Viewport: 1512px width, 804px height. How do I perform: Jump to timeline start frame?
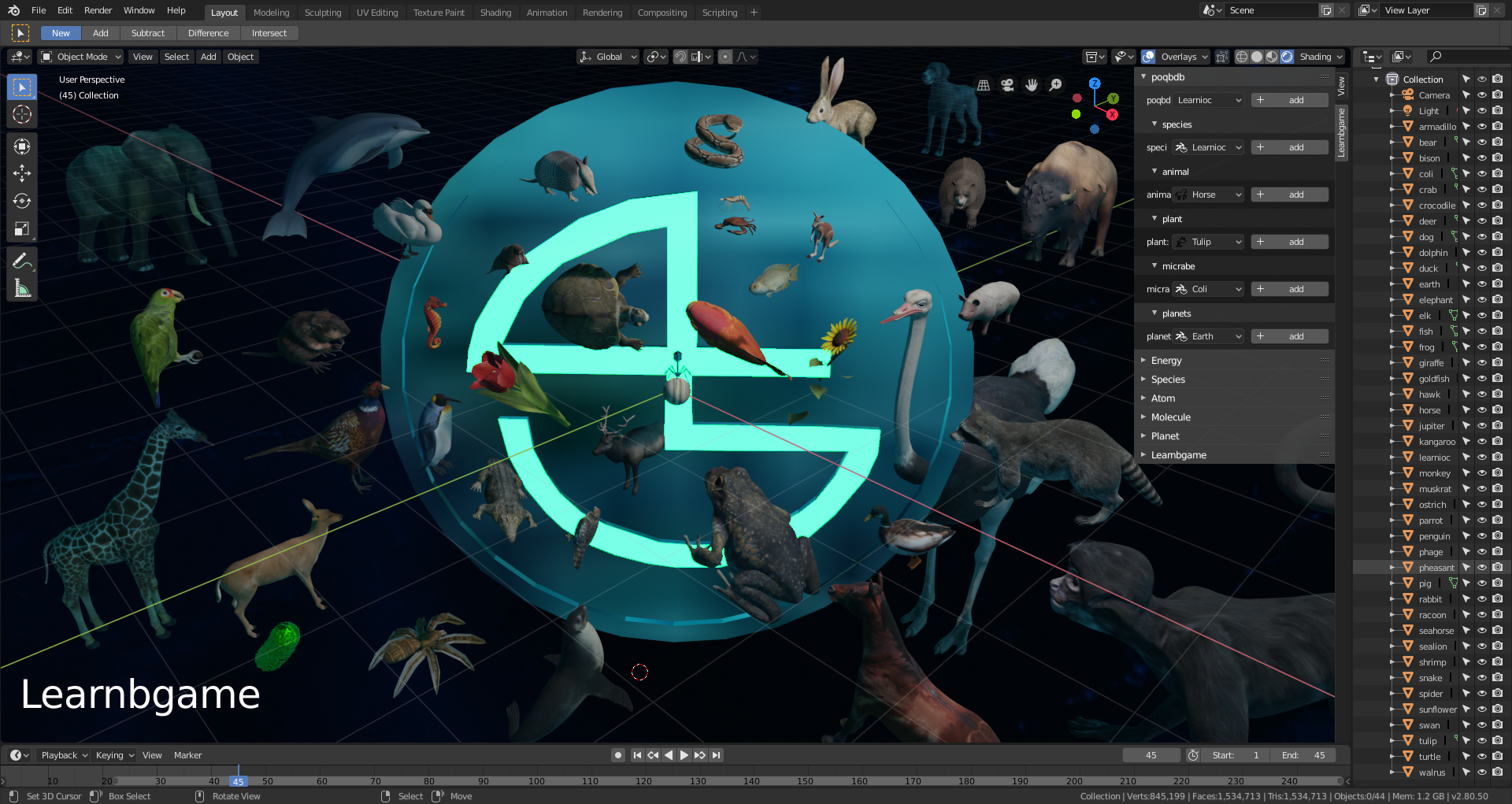click(x=637, y=755)
